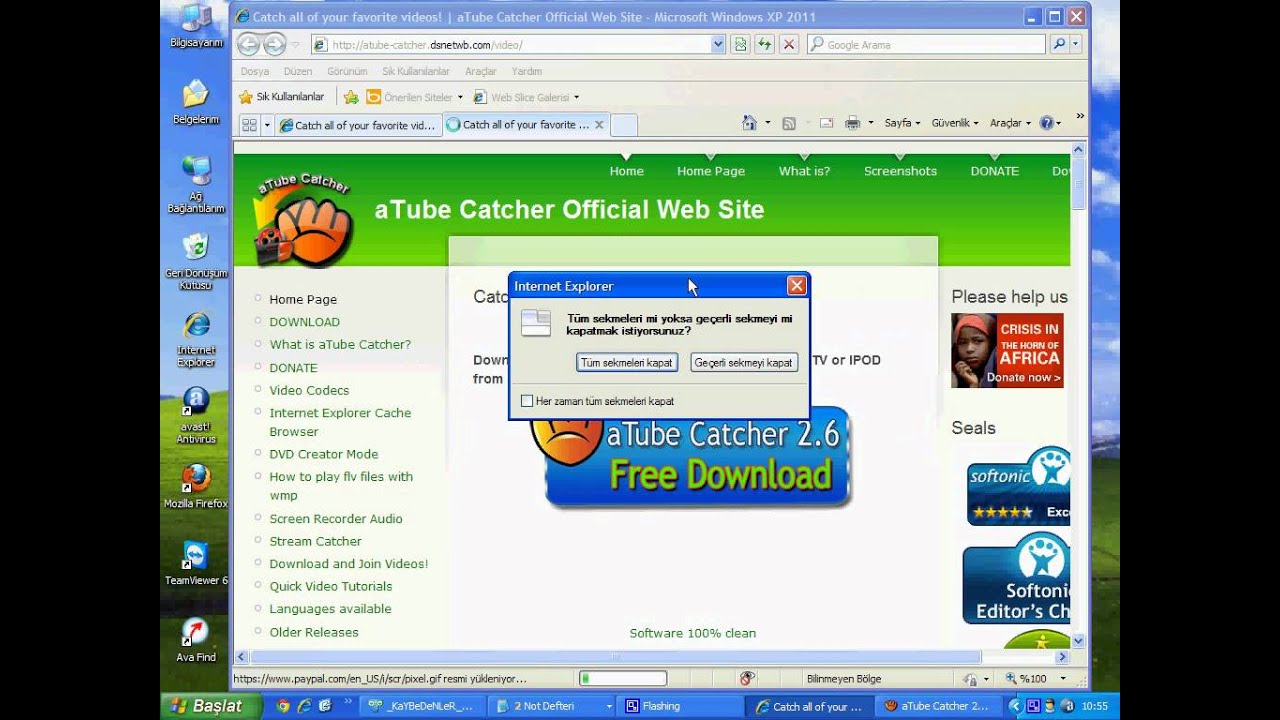The height and width of the screenshot is (720, 1280).
Task: Click the 'Crisis in the Horn of Africa' banner
Action: pos(1007,351)
